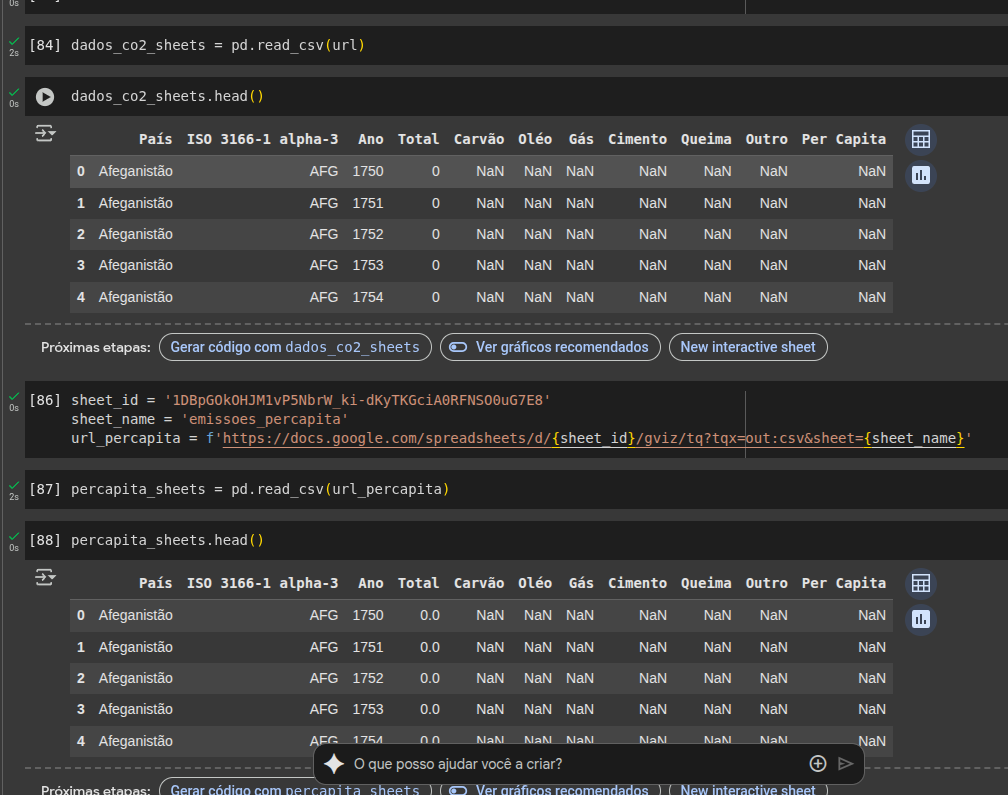
Task: Click 'Afeganistão' in row 2 of percapita_sheets table
Action: coord(136,678)
